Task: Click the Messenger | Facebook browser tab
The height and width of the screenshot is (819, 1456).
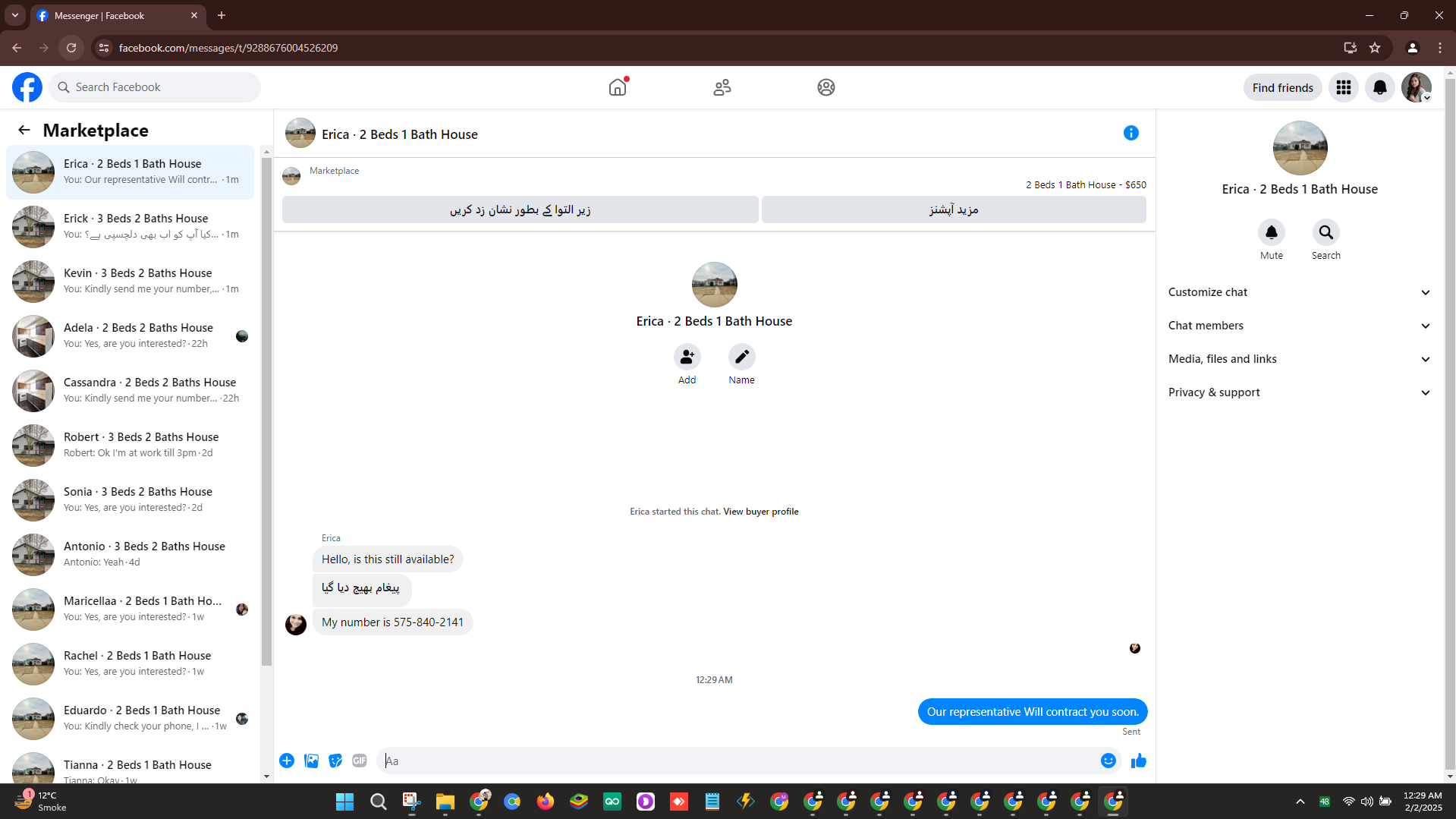Action: tap(118, 15)
